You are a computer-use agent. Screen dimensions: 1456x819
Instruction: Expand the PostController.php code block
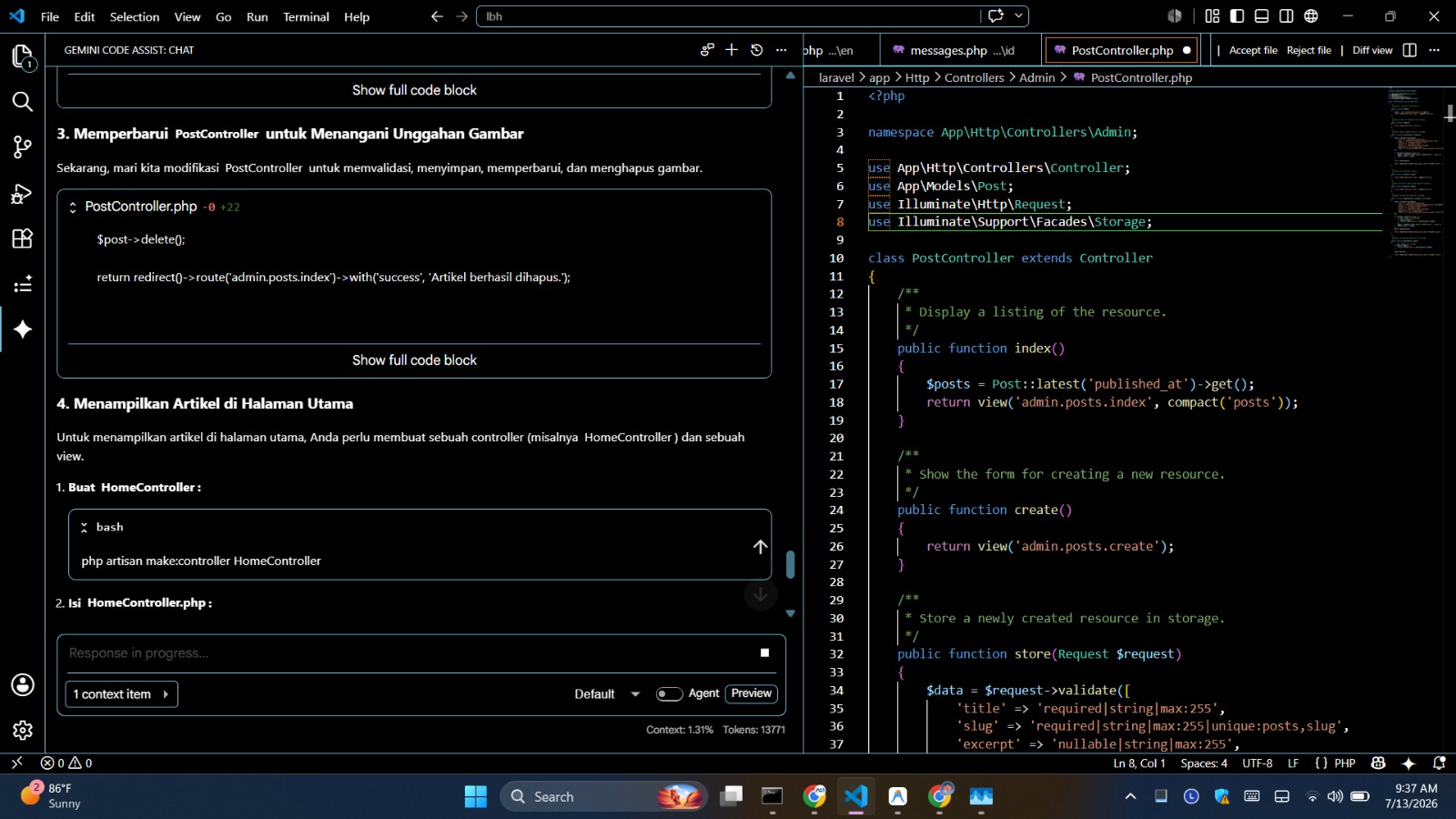[73, 207]
